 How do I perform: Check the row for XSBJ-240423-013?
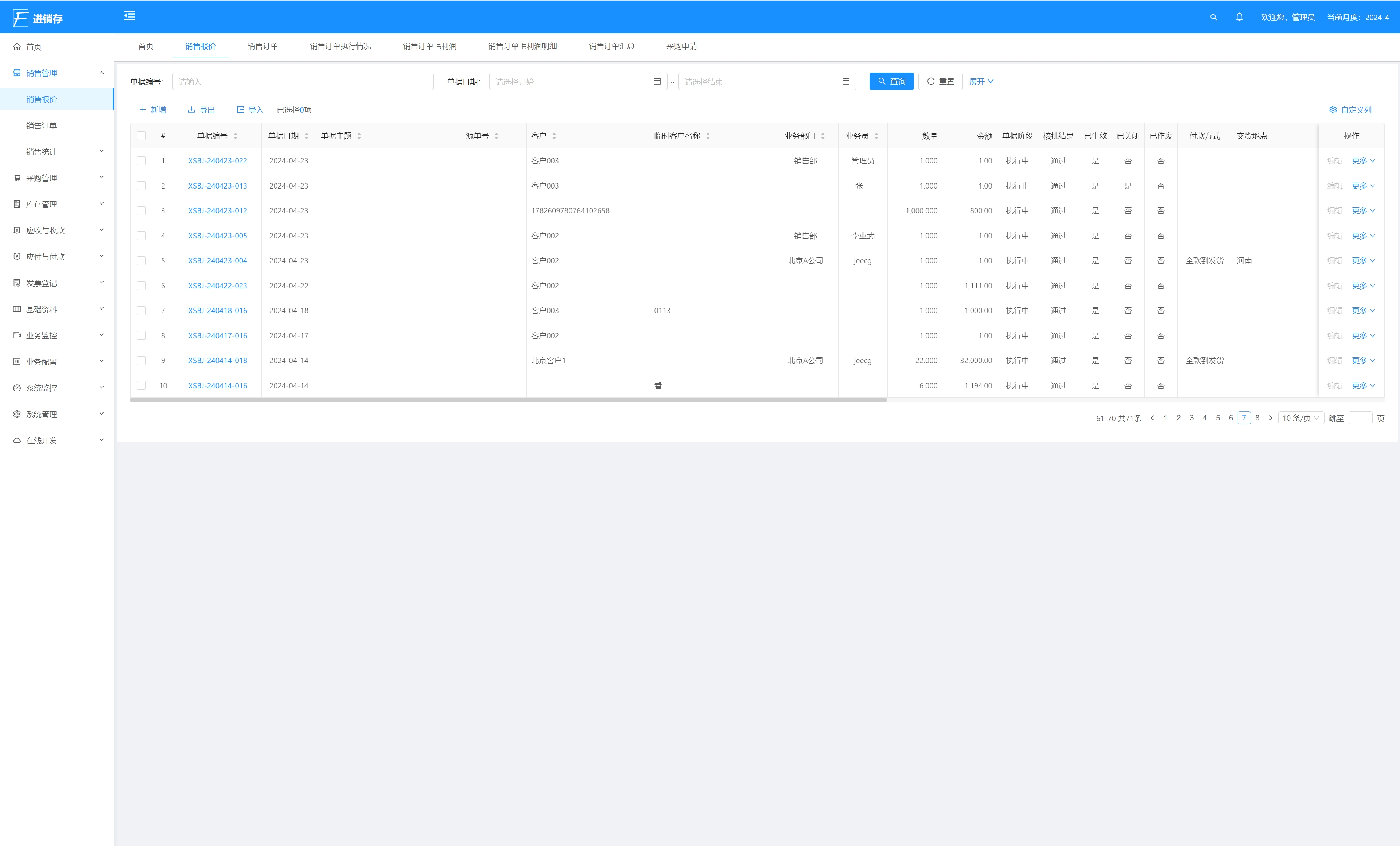tap(141, 186)
